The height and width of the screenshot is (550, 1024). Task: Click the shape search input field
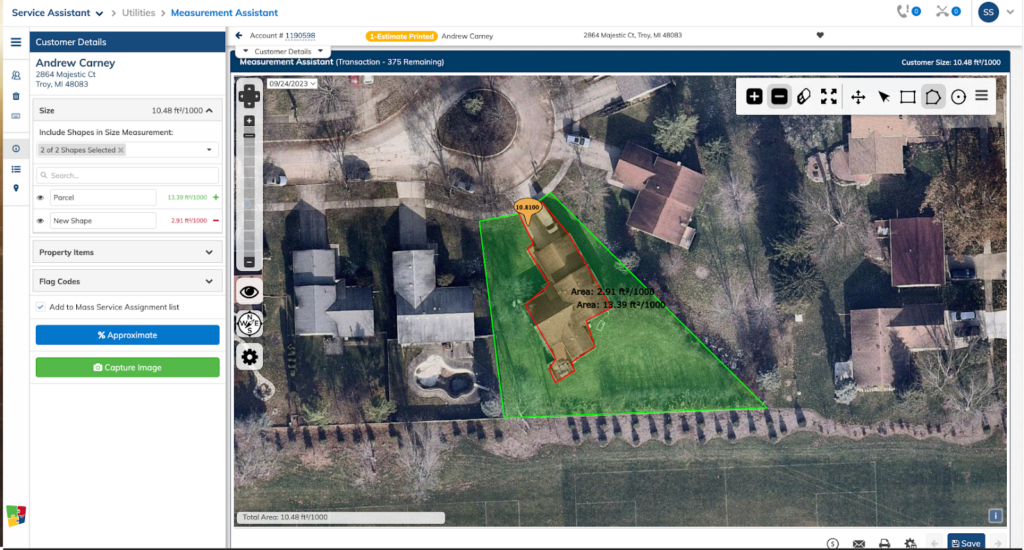pyautogui.click(x=127, y=175)
